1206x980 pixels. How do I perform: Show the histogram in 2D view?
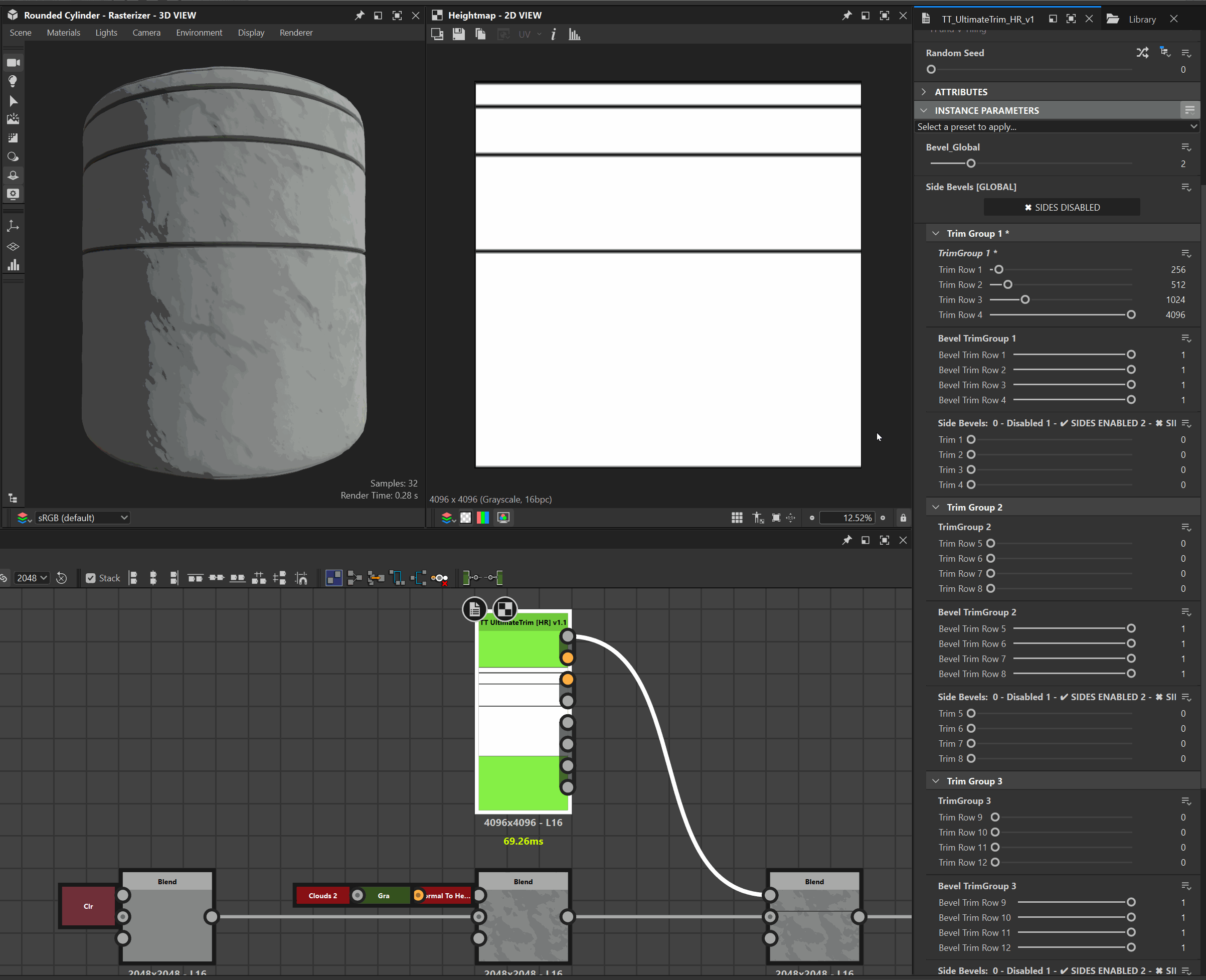[575, 35]
